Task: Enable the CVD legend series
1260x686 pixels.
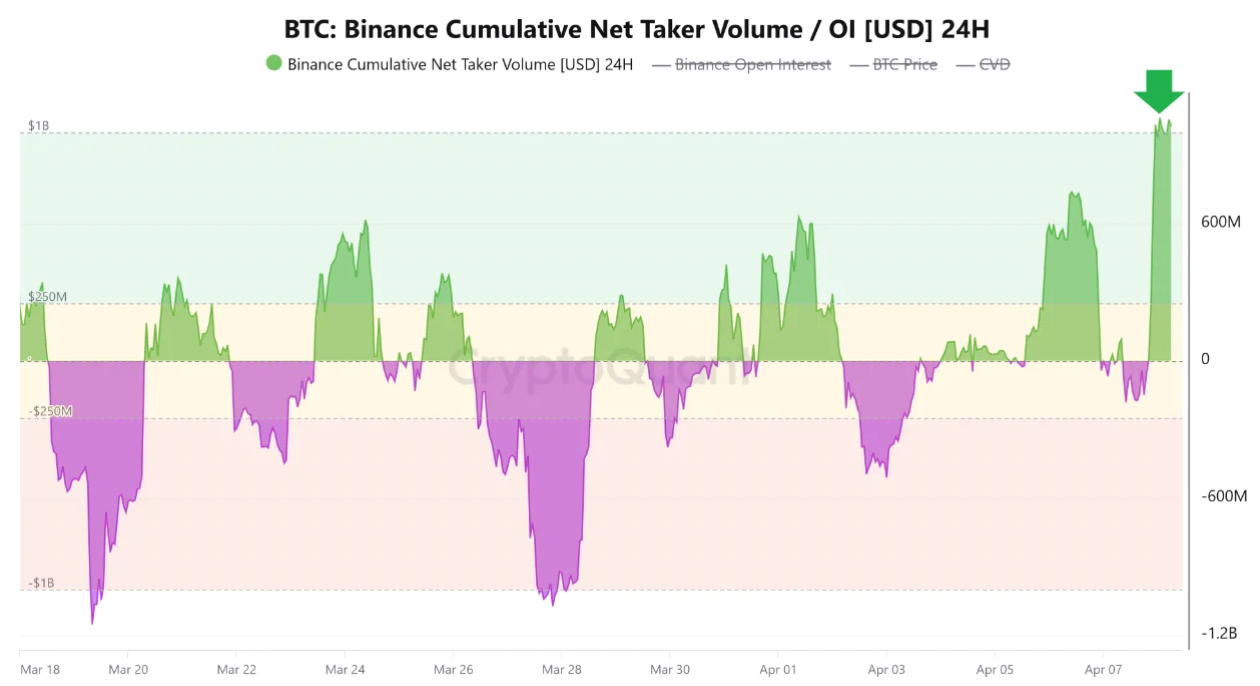Action: coord(994,65)
